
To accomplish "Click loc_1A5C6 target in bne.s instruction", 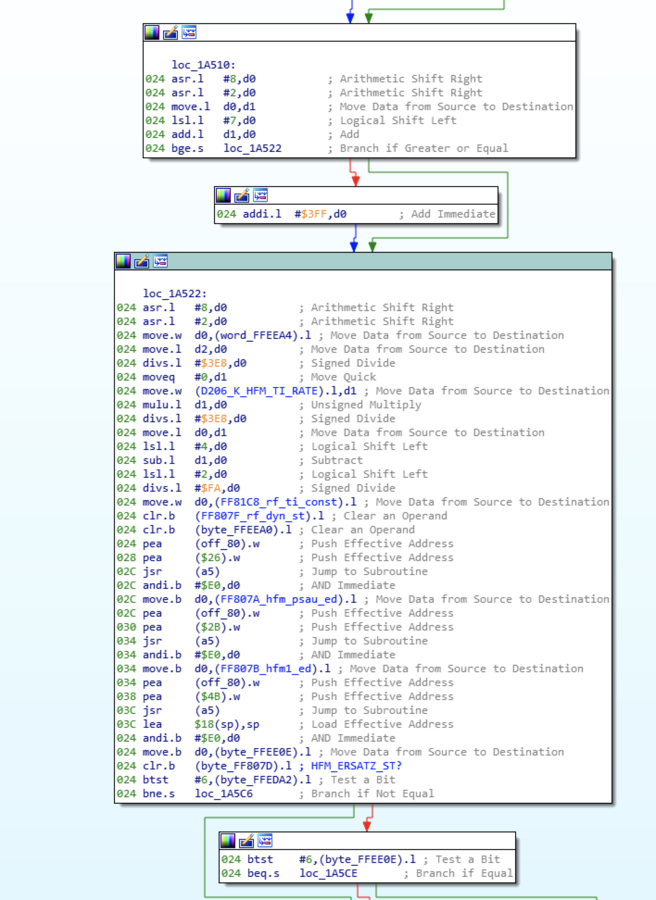I will 224,794.
